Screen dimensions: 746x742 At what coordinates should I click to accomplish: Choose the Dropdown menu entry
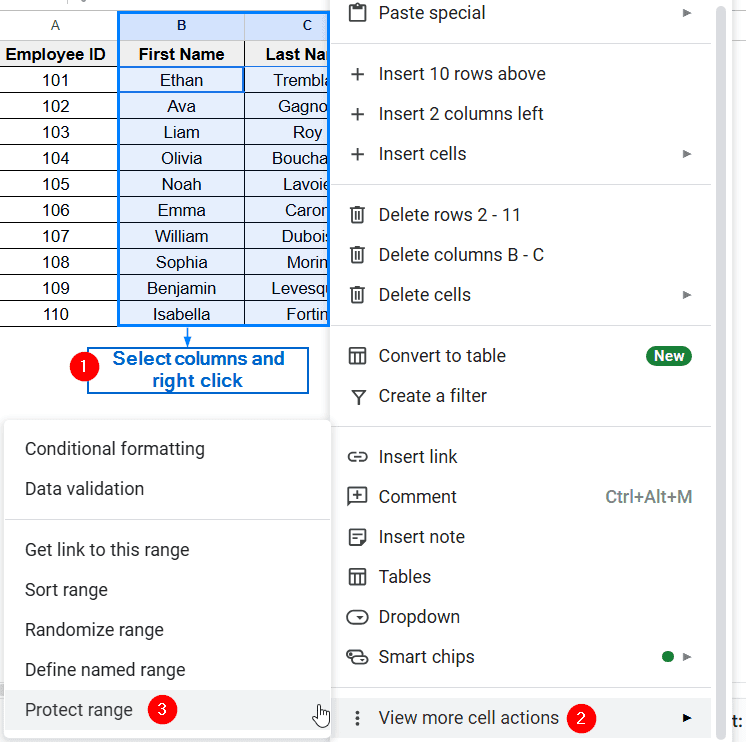tap(520, 617)
